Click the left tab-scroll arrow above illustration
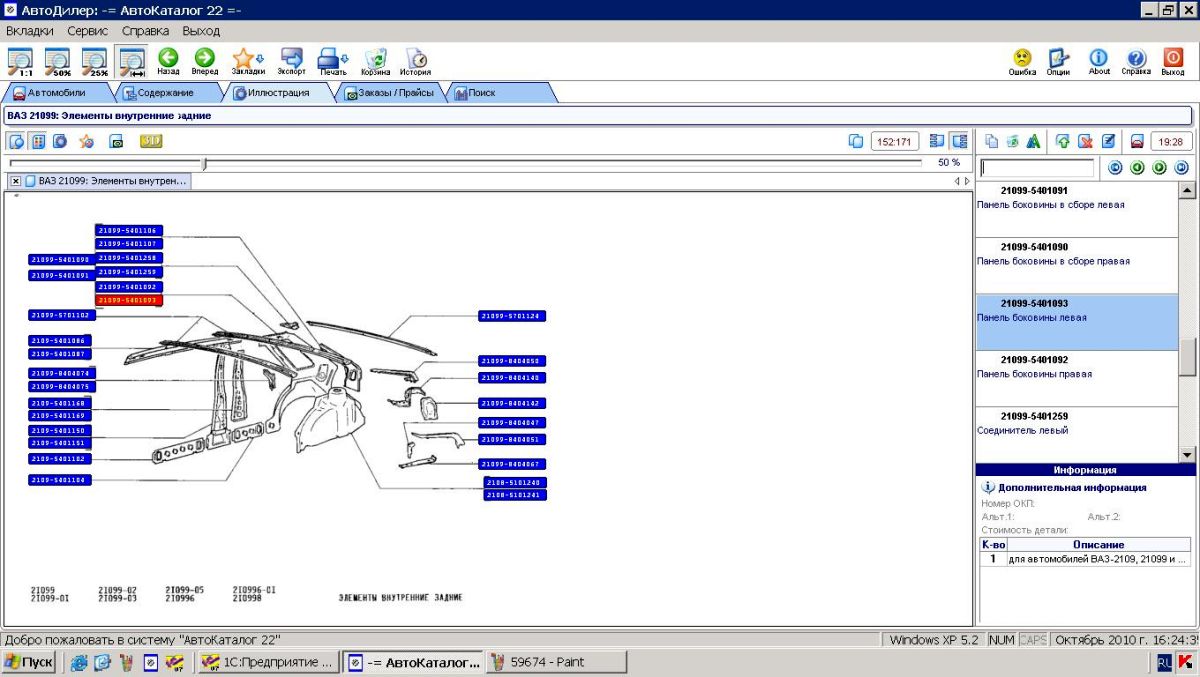The image size is (1200, 677). (x=957, y=181)
